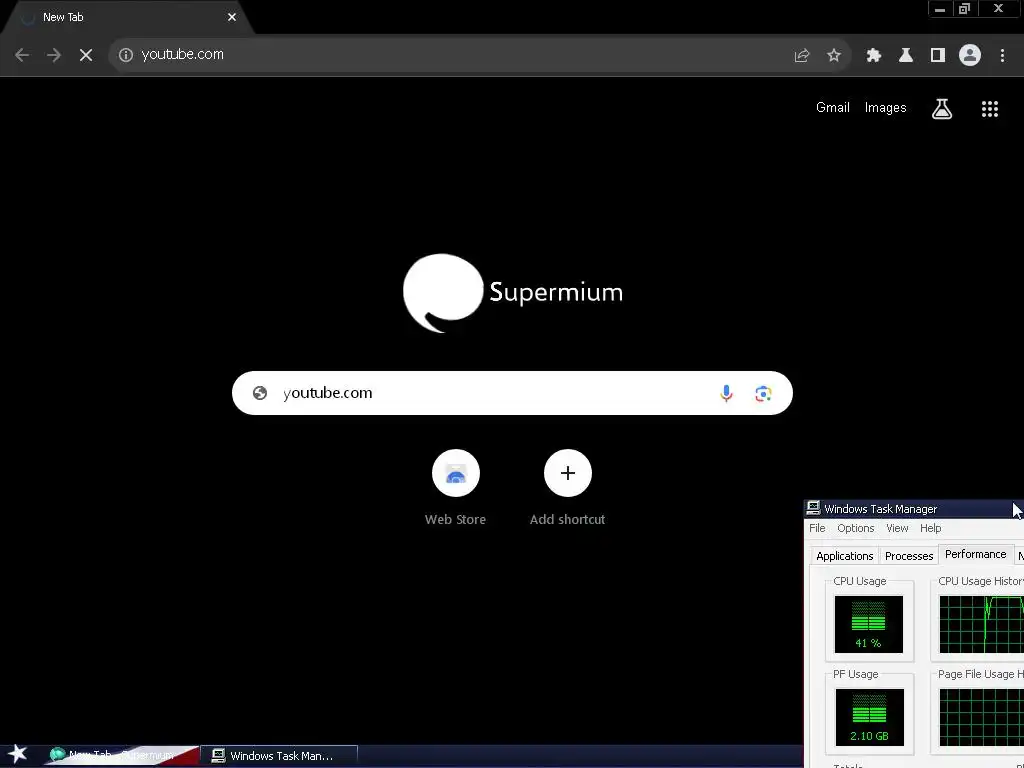Open Task Manager Options menu
Screen dimensions: 1024x768
click(856, 528)
